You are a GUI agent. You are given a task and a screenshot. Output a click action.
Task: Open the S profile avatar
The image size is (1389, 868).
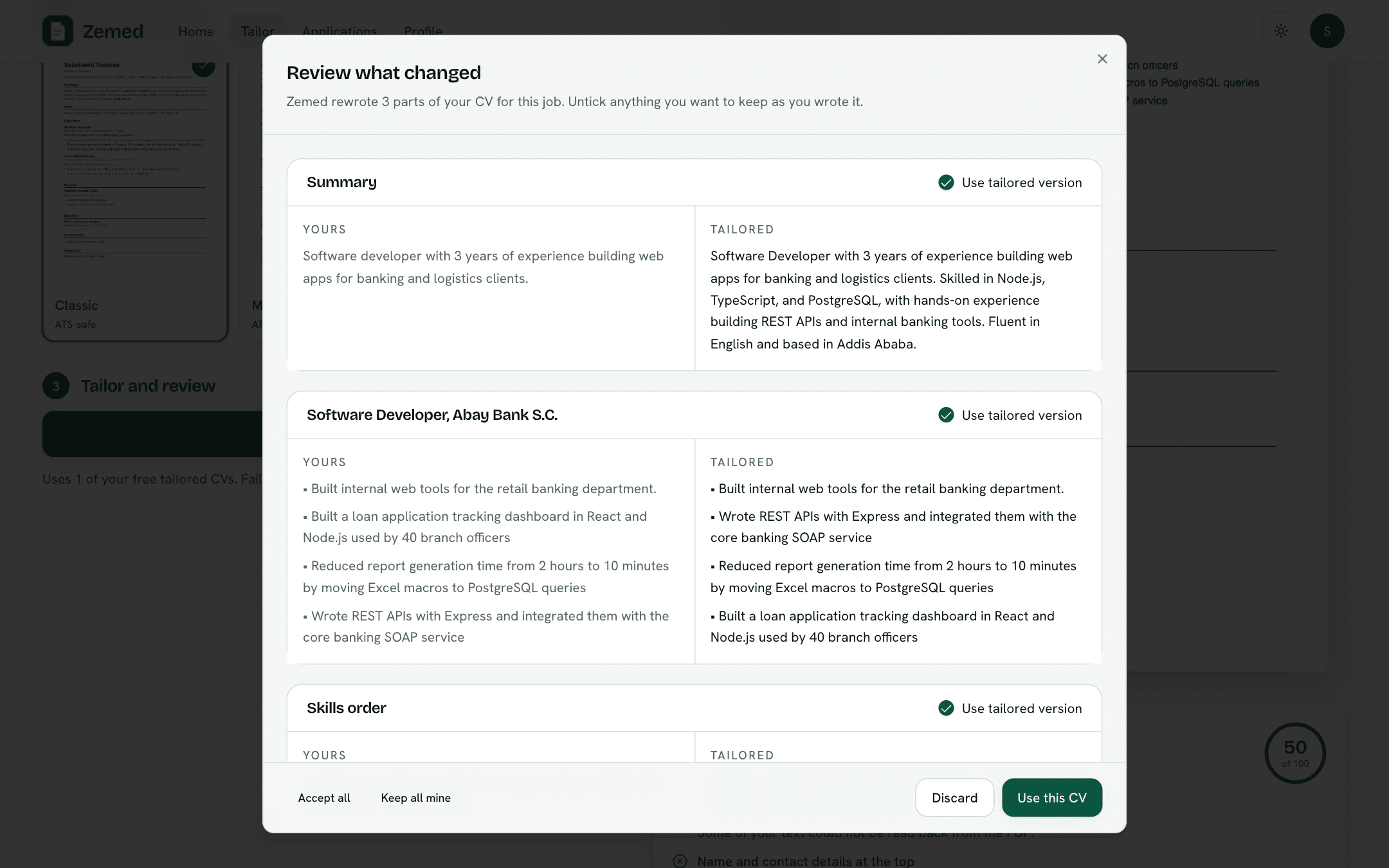1327,31
